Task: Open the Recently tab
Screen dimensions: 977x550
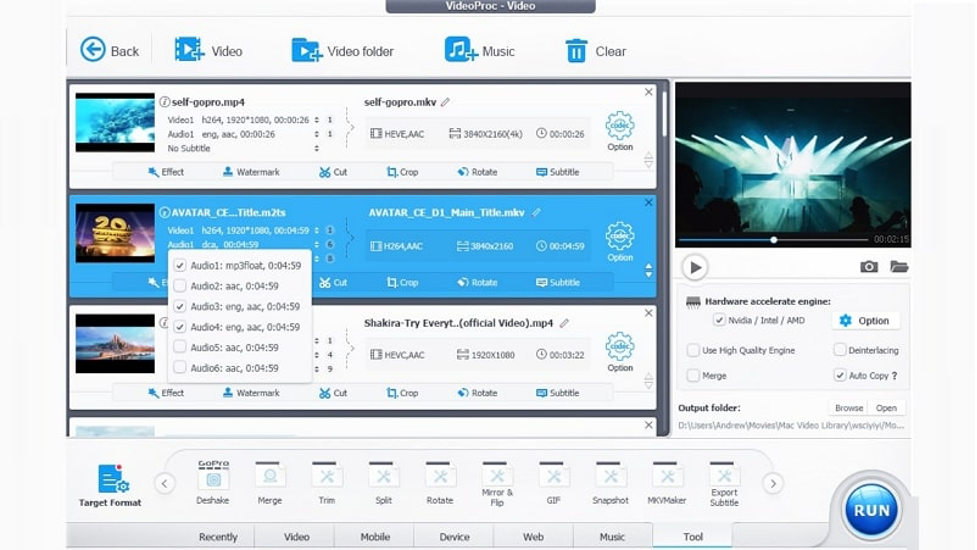Action: pos(218,537)
